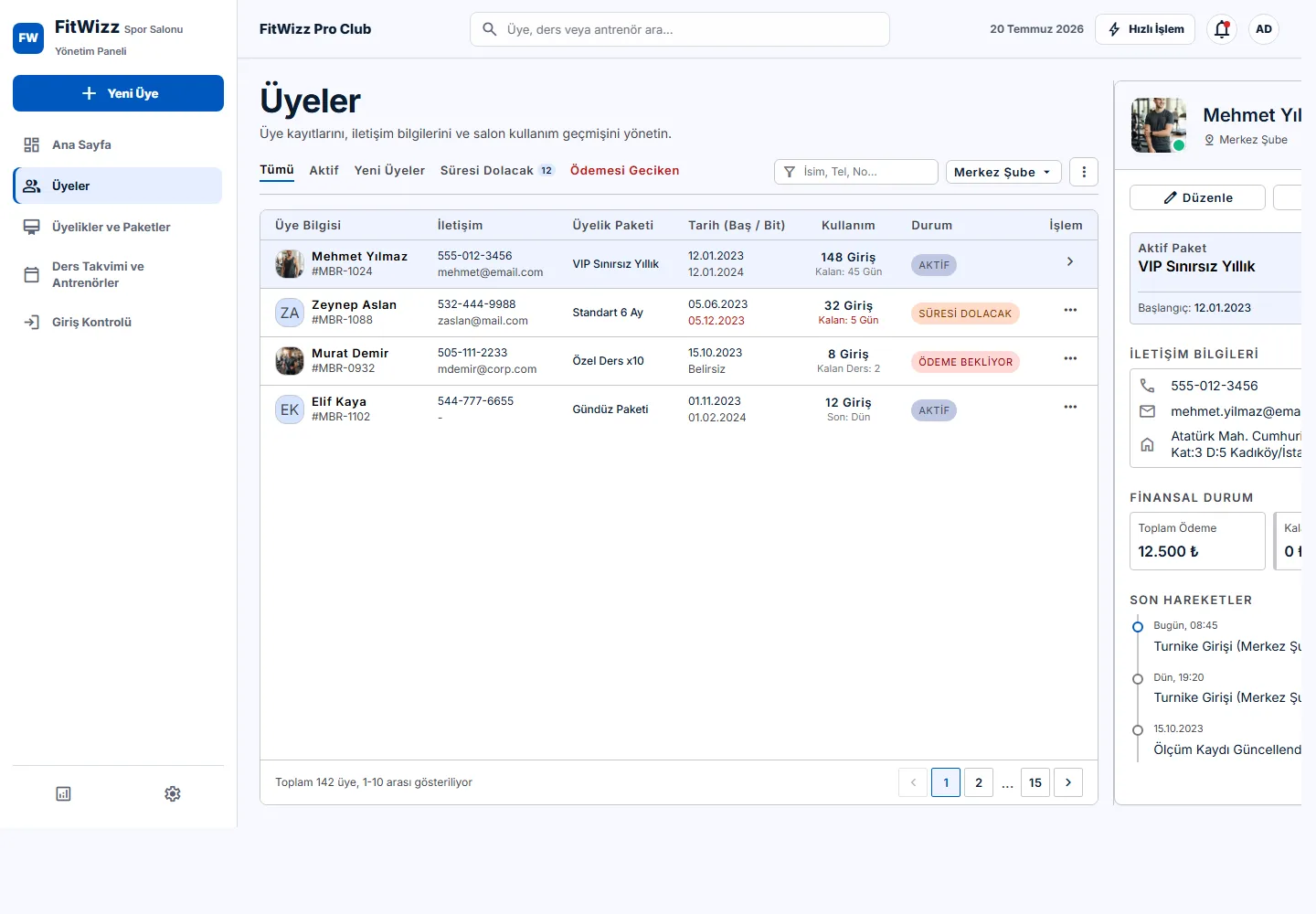Viewport: 1316px width, 914px height.
Task: Go to page 2
Action: pyautogui.click(x=979, y=782)
